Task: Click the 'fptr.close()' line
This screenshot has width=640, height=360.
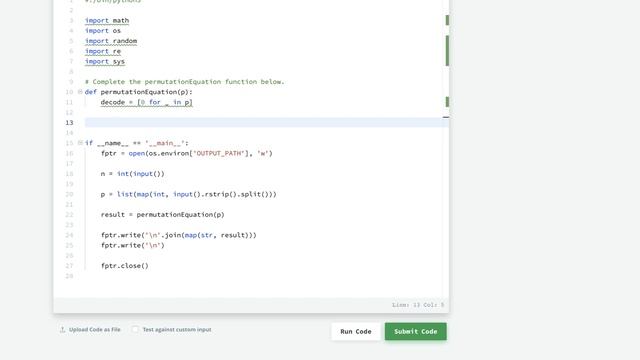Action: pyautogui.click(x=125, y=265)
